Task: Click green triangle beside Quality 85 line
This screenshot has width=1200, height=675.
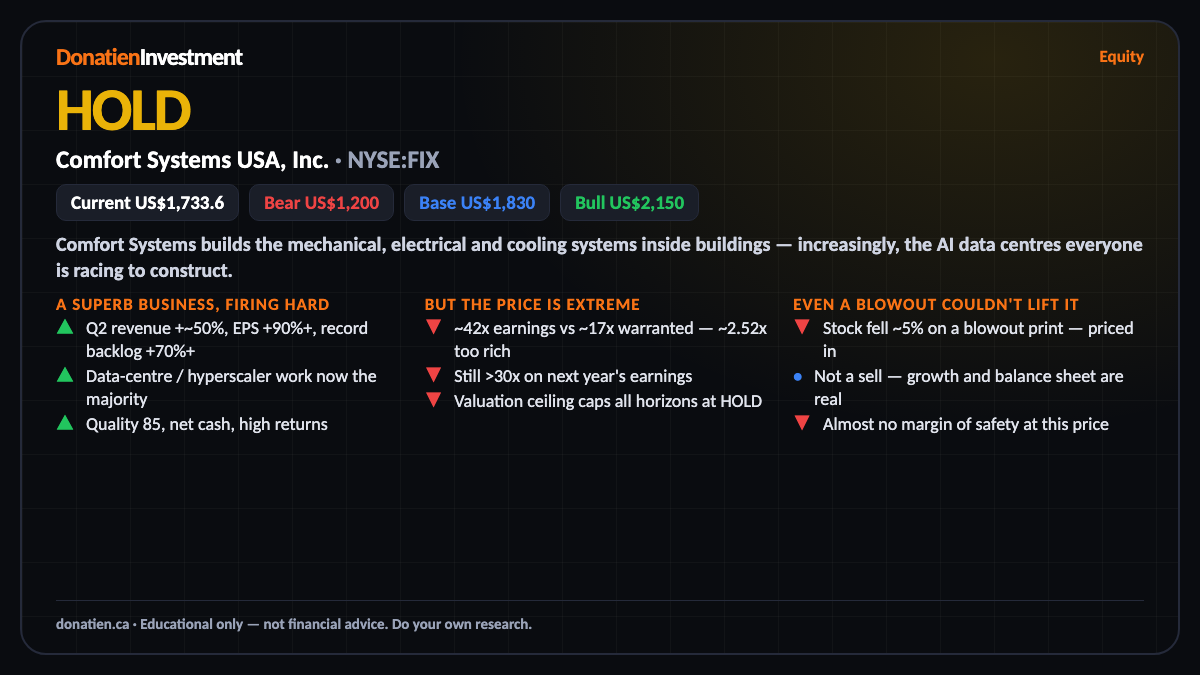Action: click(65, 423)
